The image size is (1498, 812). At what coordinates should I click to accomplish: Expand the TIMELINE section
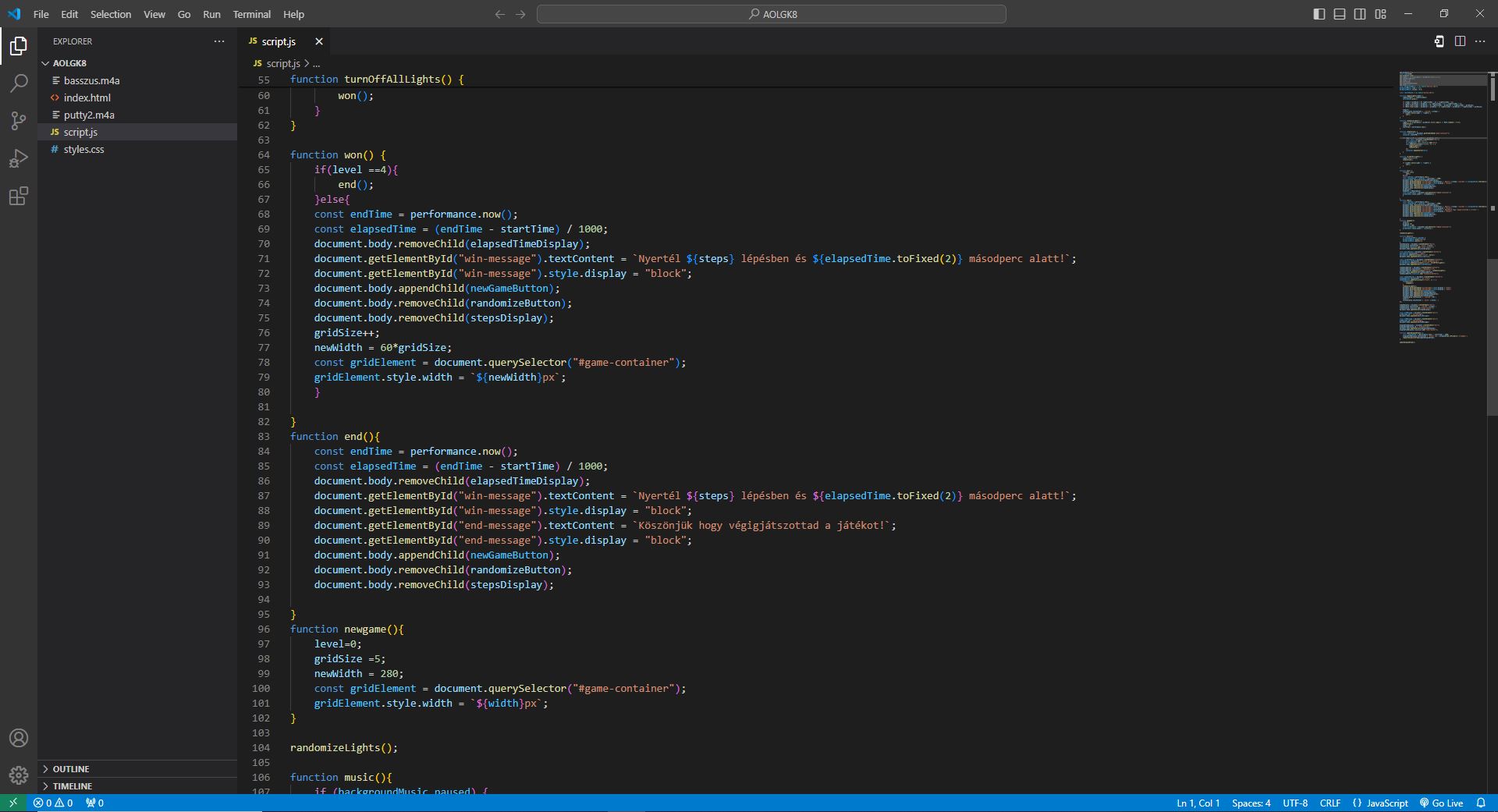[x=137, y=786]
